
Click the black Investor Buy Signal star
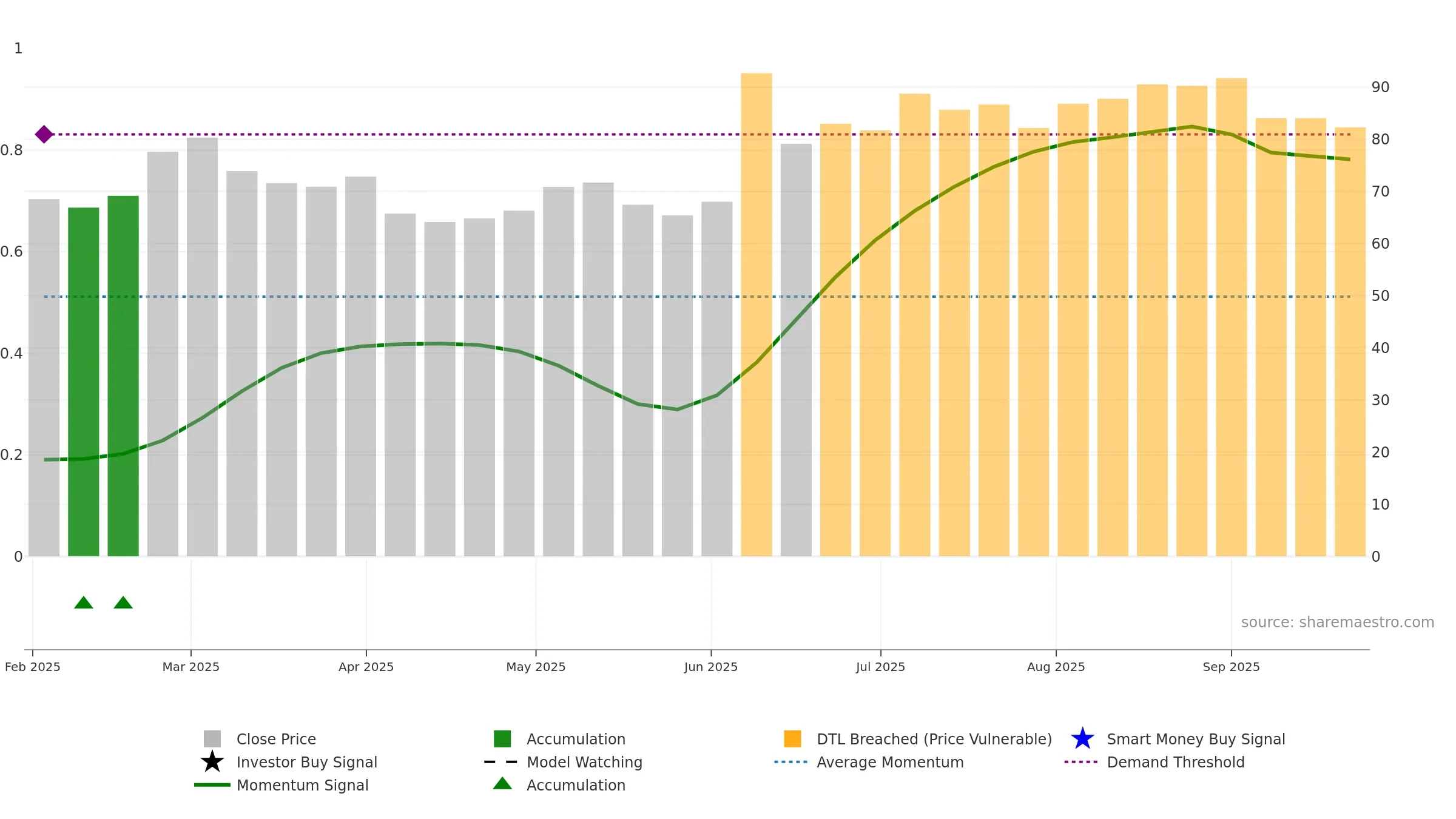point(212,761)
